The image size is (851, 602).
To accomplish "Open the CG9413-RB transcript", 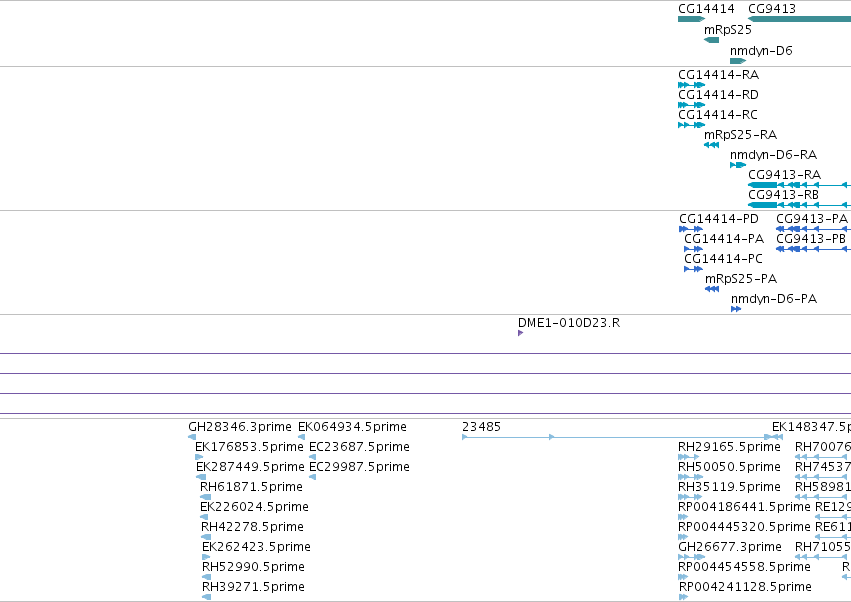I will click(x=799, y=206).
